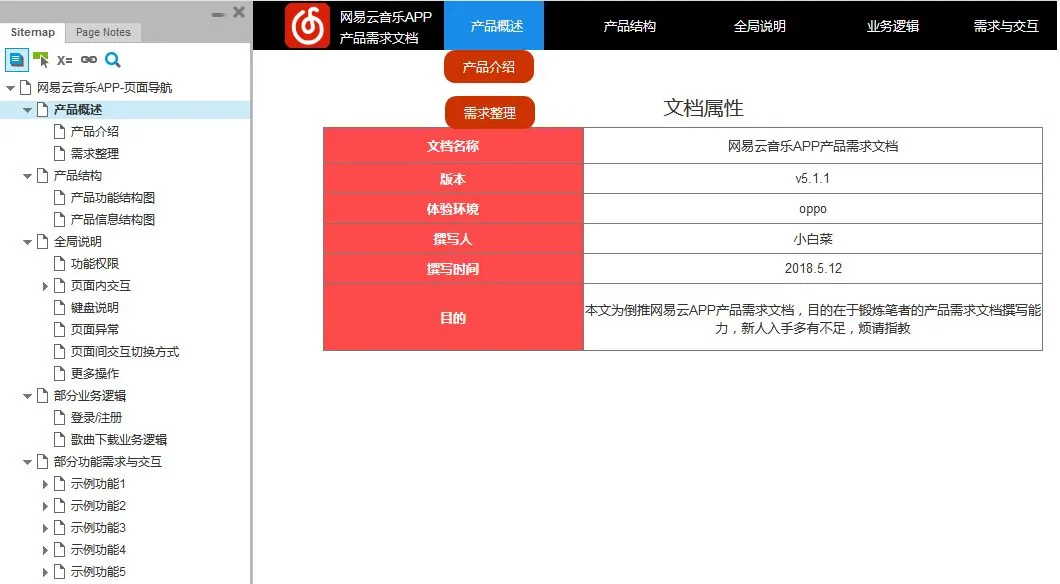Open the 全局说明 top navigation item
Screen dimensions: 1060x584
tap(760, 26)
